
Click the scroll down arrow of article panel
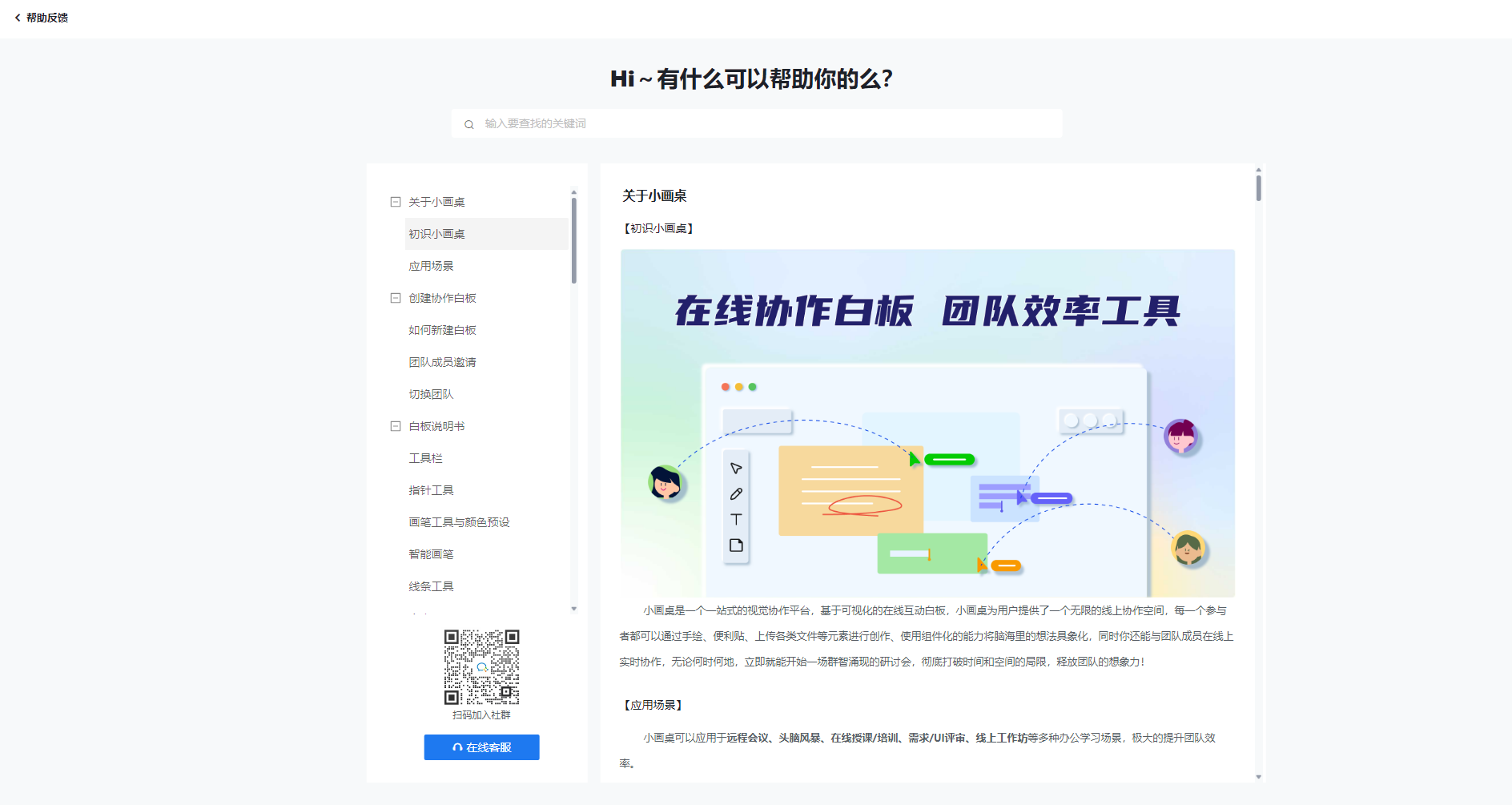[1258, 776]
